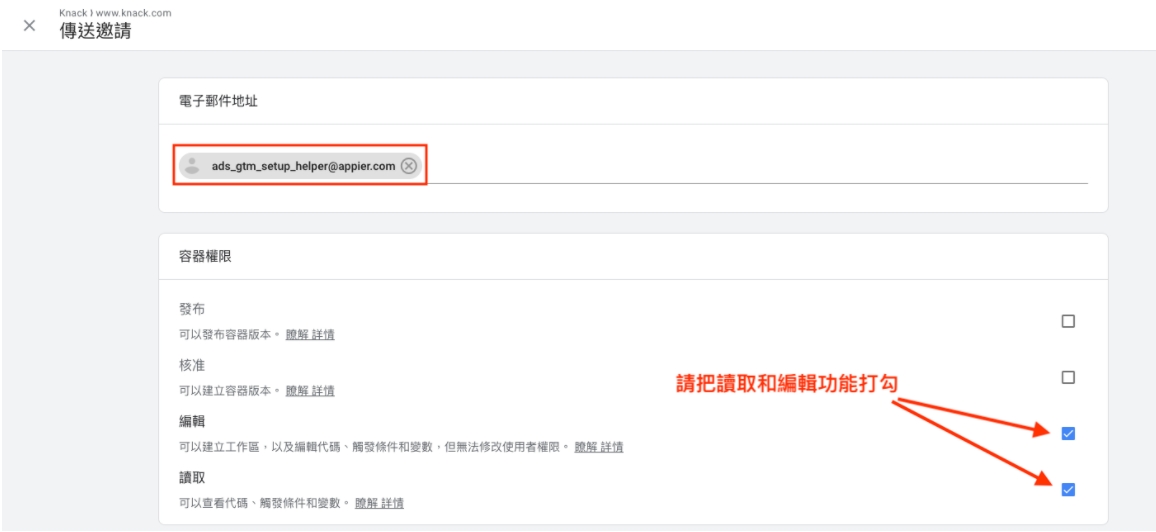The height and width of the screenshot is (532, 1156).
Task: Open 瞭解詳情 link under 核准
Action: pyautogui.click(x=310, y=390)
